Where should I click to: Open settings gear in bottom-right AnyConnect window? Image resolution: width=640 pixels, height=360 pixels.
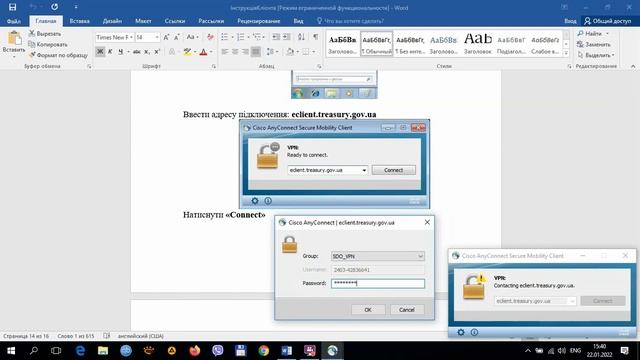click(461, 332)
